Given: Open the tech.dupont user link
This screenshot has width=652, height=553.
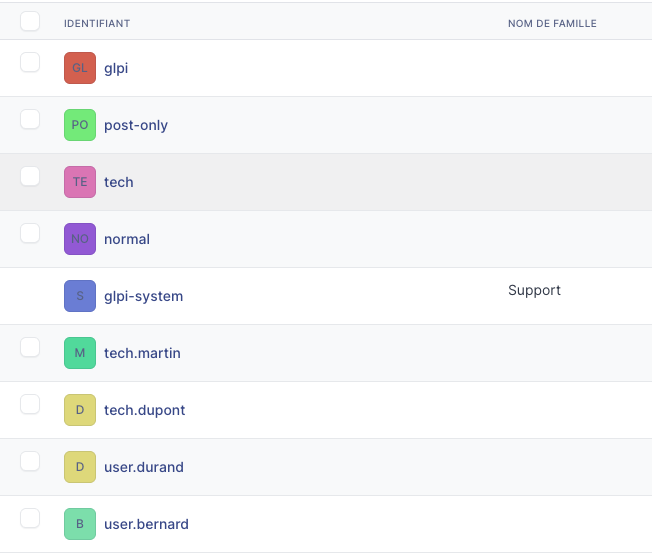Looking at the screenshot, I should click(x=145, y=410).
